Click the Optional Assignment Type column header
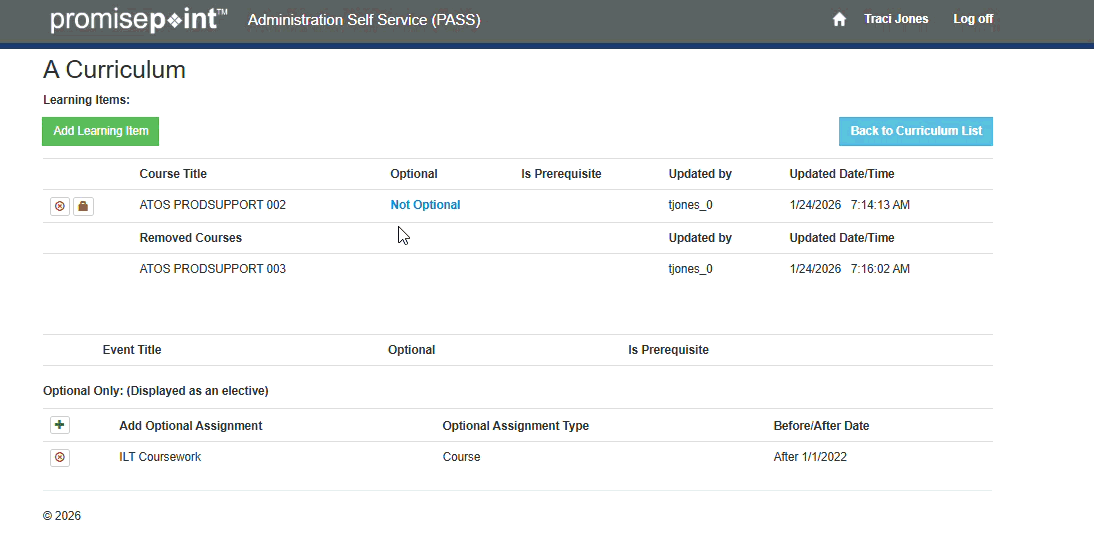The height and width of the screenshot is (552, 1094). [515, 426]
